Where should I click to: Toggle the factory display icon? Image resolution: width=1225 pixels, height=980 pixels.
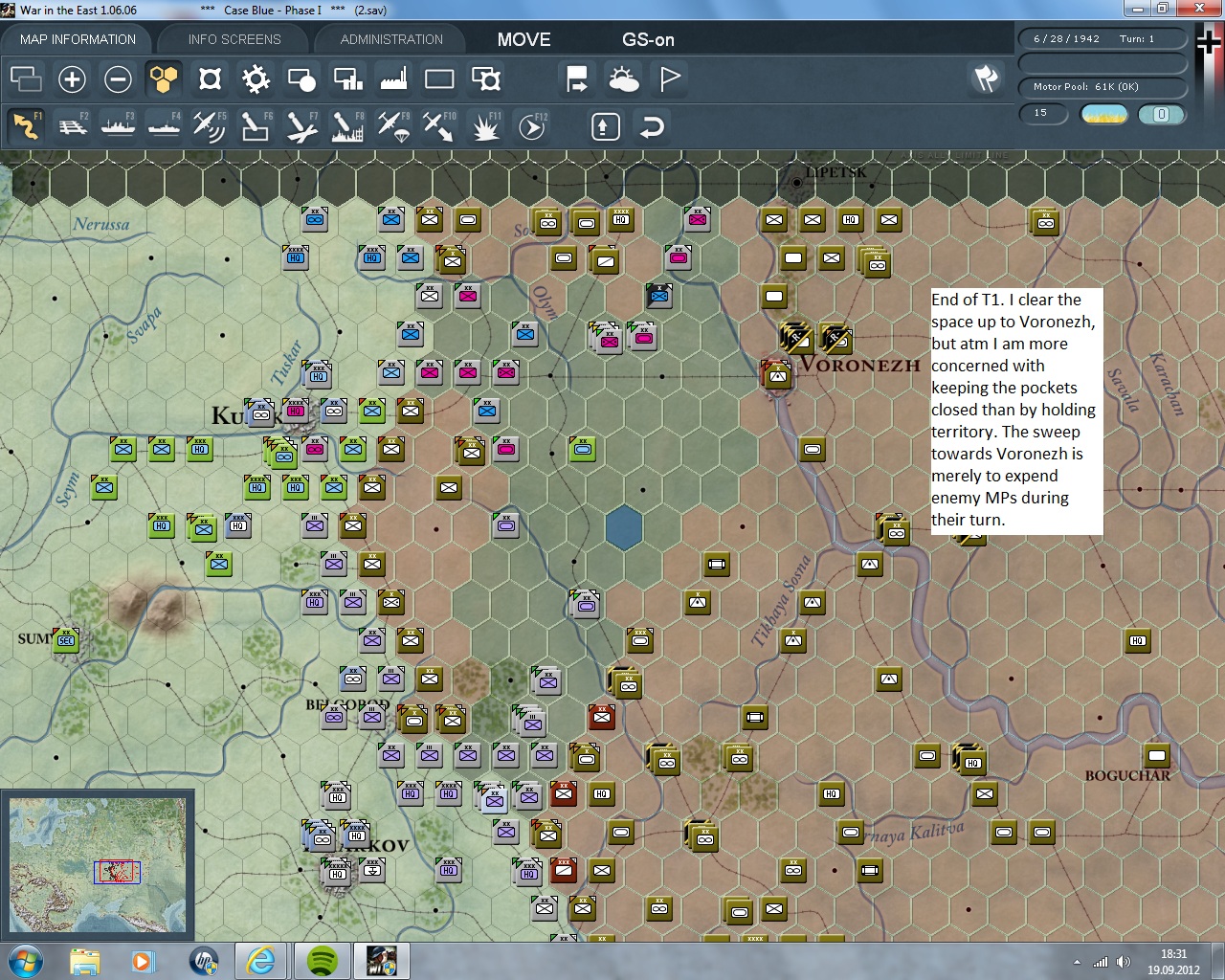coord(393,78)
